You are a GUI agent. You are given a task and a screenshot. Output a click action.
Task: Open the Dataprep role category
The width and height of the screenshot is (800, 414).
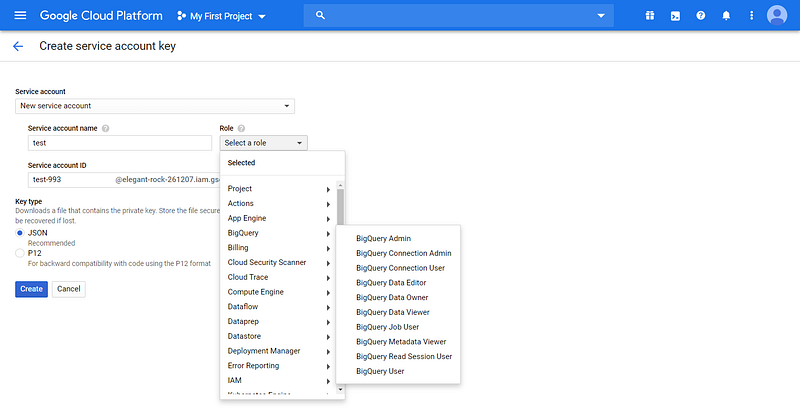(279, 322)
